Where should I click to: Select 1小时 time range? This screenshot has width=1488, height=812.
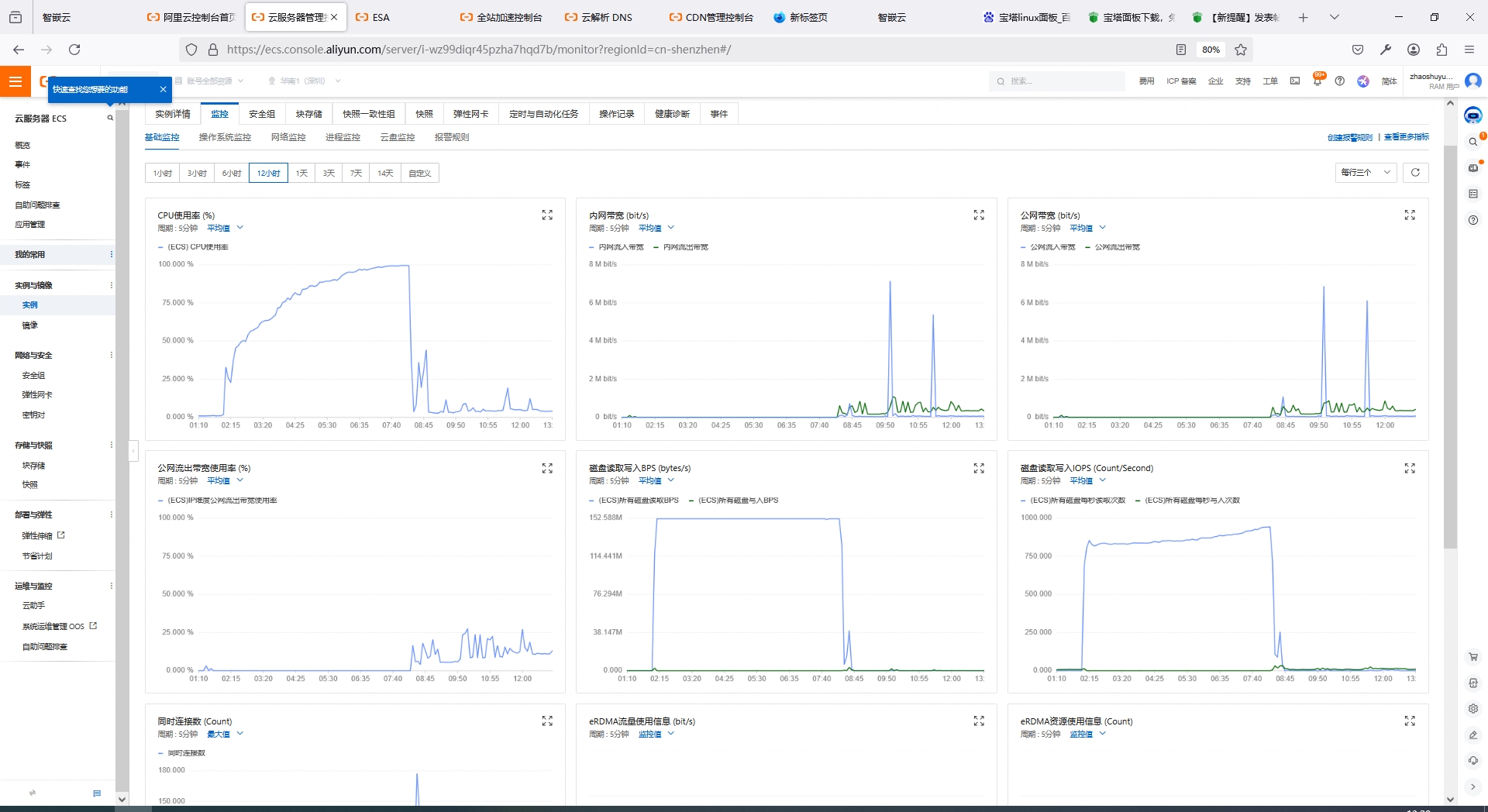(x=163, y=173)
